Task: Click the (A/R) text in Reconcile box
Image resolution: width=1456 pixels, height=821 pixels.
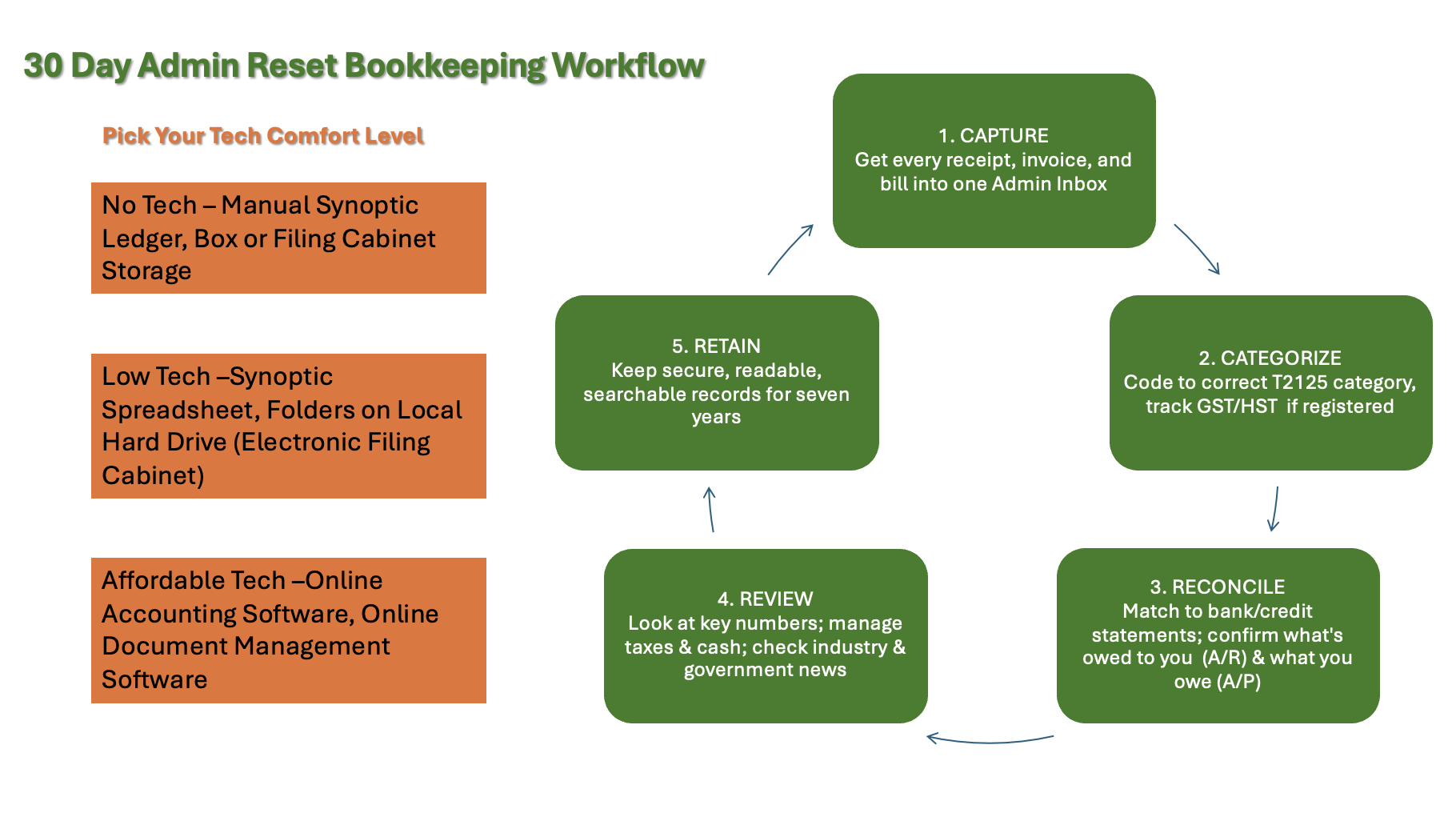Action: click(1224, 658)
